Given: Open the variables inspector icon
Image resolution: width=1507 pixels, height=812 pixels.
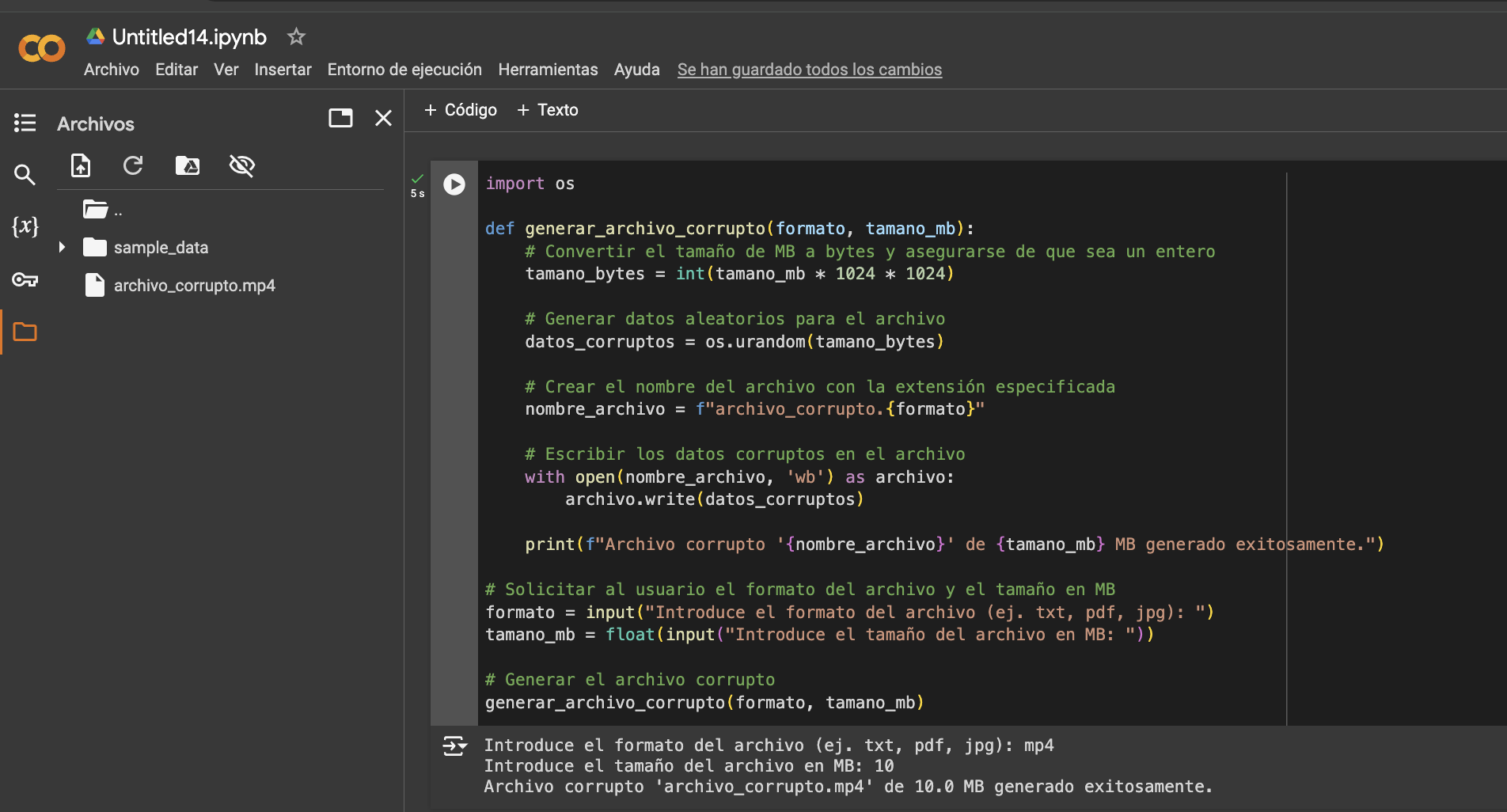Looking at the screenshot, I should coord(25,227).
